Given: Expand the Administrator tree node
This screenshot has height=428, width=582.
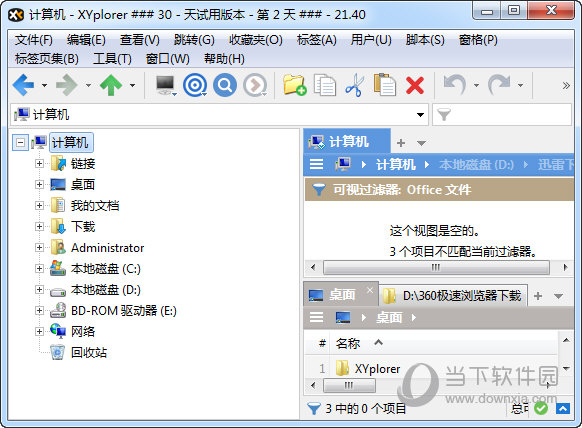Looking at the screenshot, I should click(39, 247).
